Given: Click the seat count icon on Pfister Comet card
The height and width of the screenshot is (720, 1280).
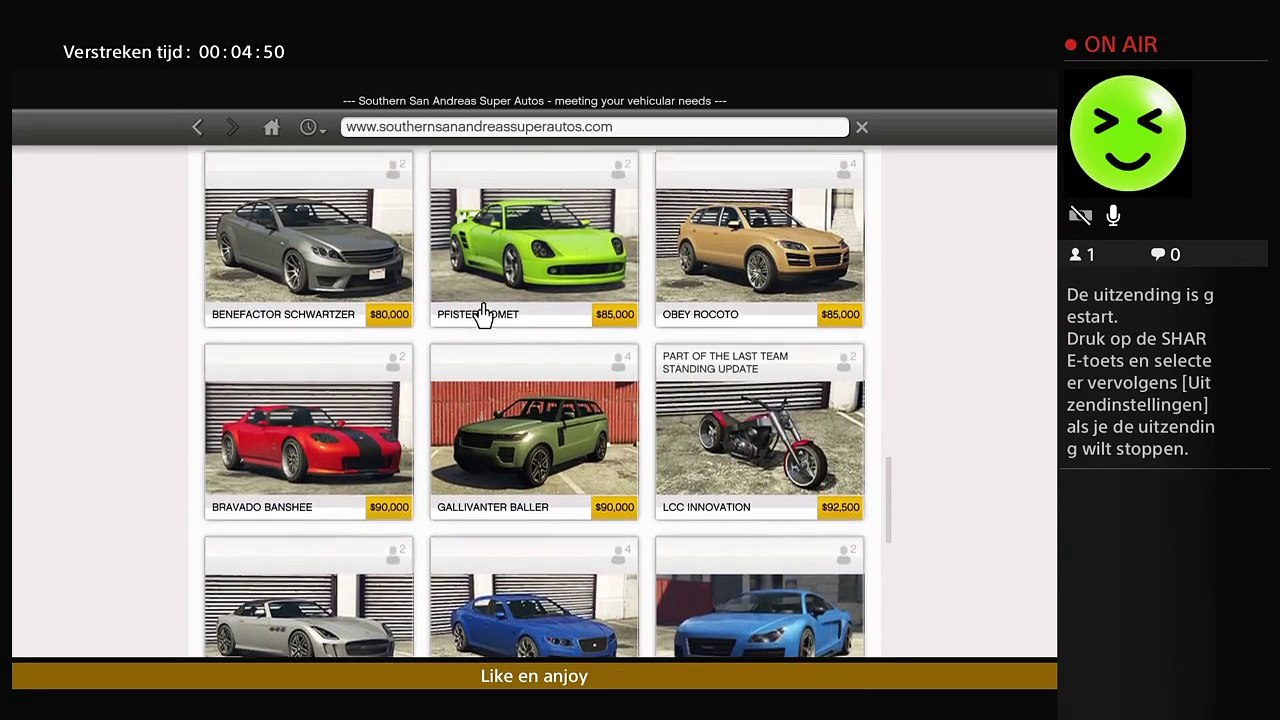Looking at the screenshot, I should pos(622,168).
